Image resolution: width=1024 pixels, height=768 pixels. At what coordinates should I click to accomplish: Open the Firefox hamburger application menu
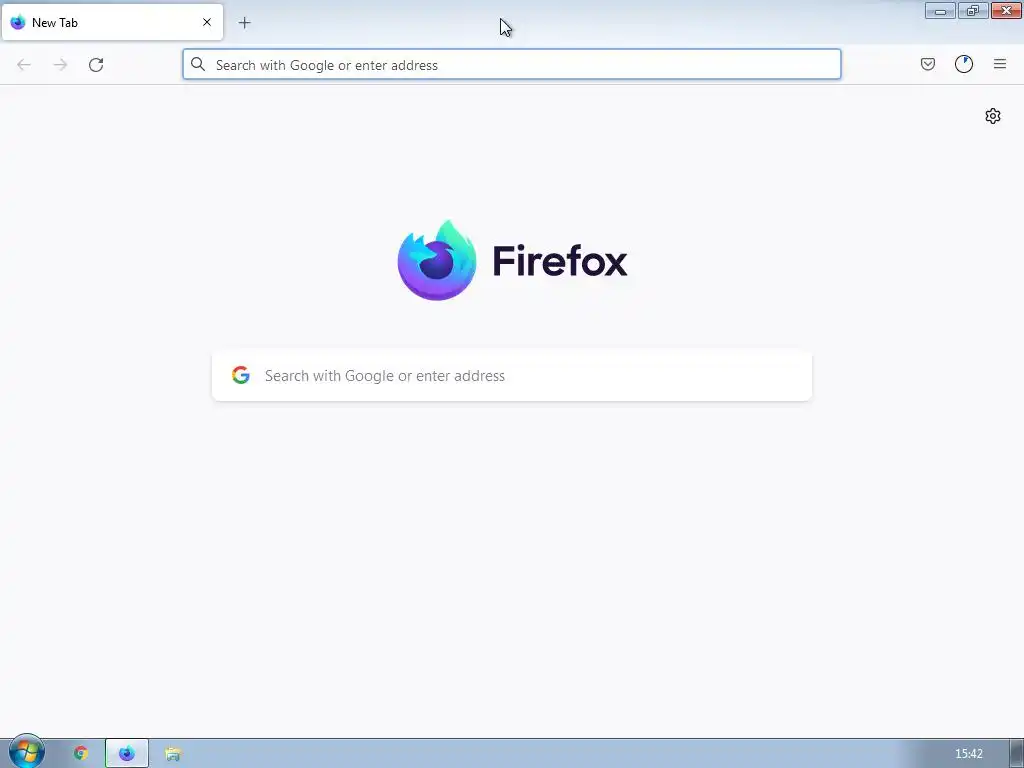1000,64
